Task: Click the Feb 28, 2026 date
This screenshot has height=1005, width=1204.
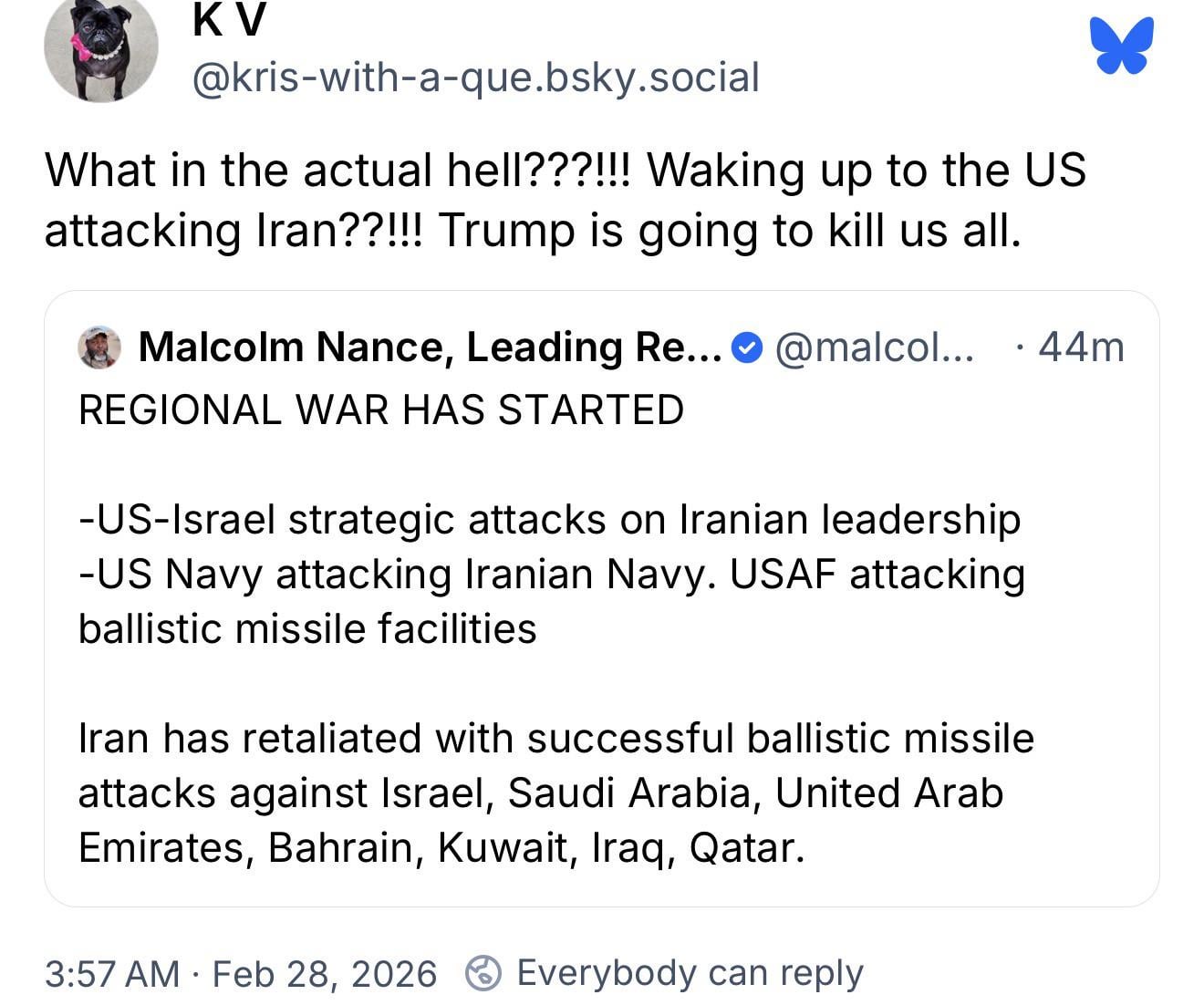Action: point(325,974)
